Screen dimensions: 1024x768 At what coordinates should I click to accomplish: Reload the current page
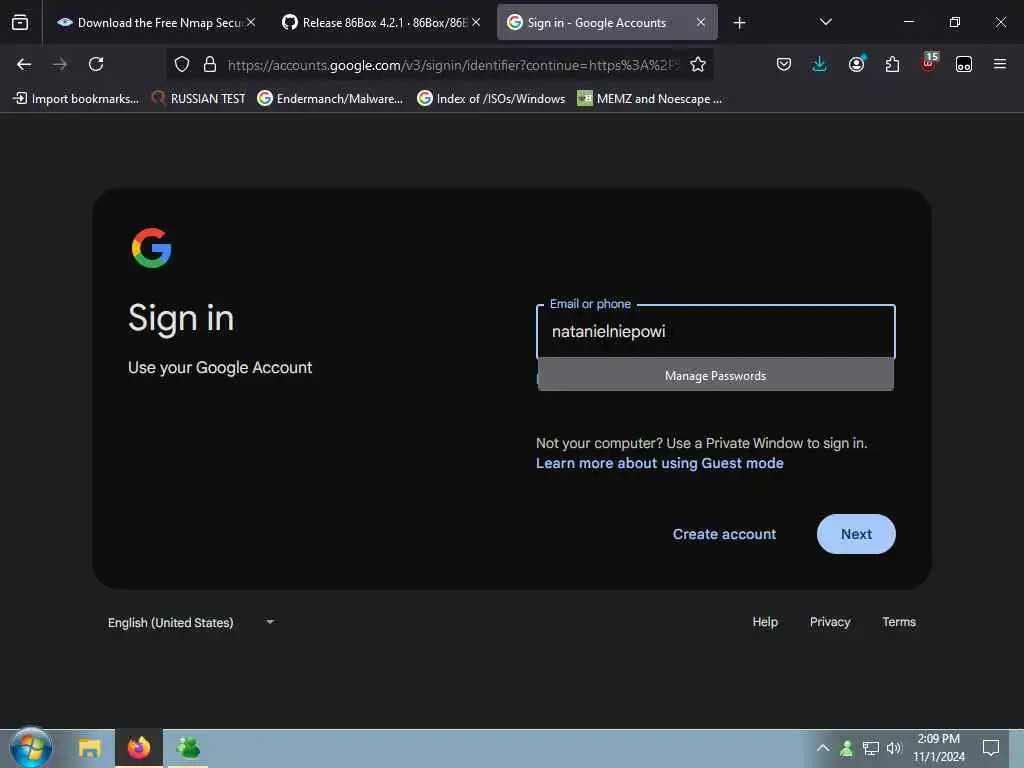pos(96,64)
